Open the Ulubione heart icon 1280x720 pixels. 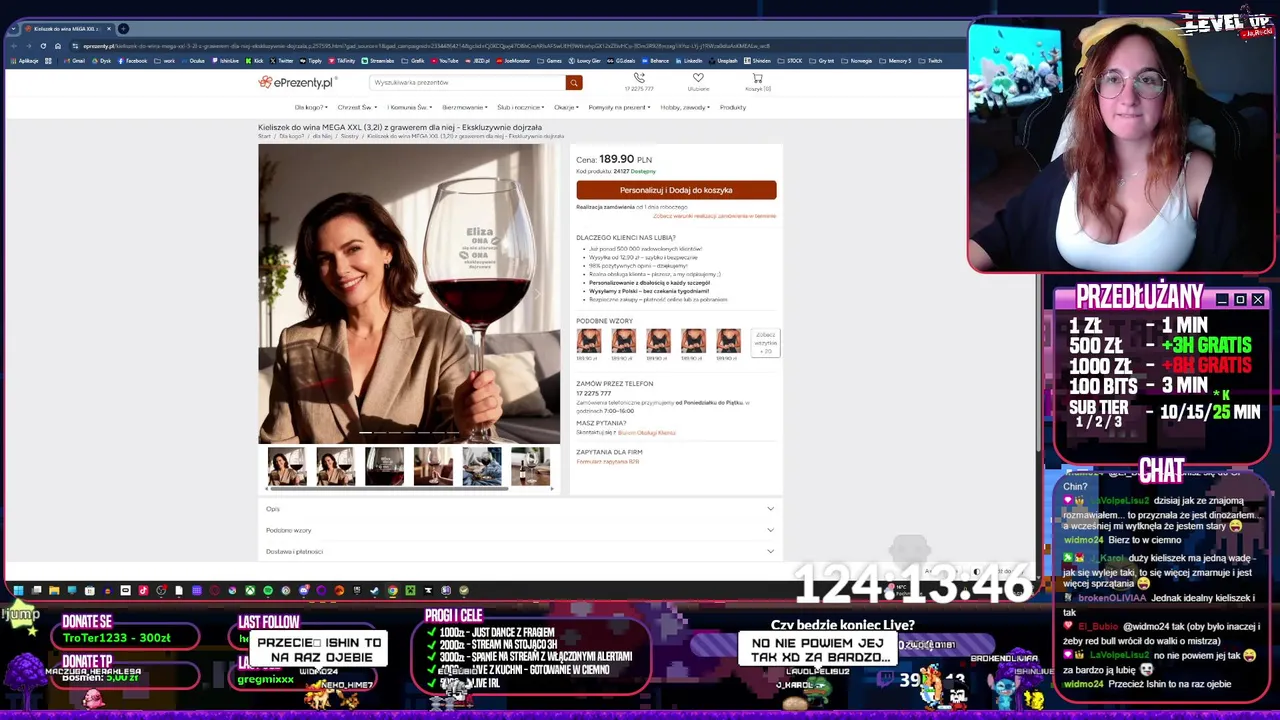tap(698, 78)
